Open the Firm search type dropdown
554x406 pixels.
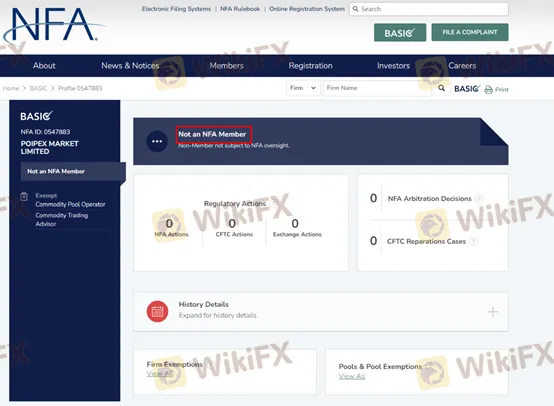pos(303,88)
